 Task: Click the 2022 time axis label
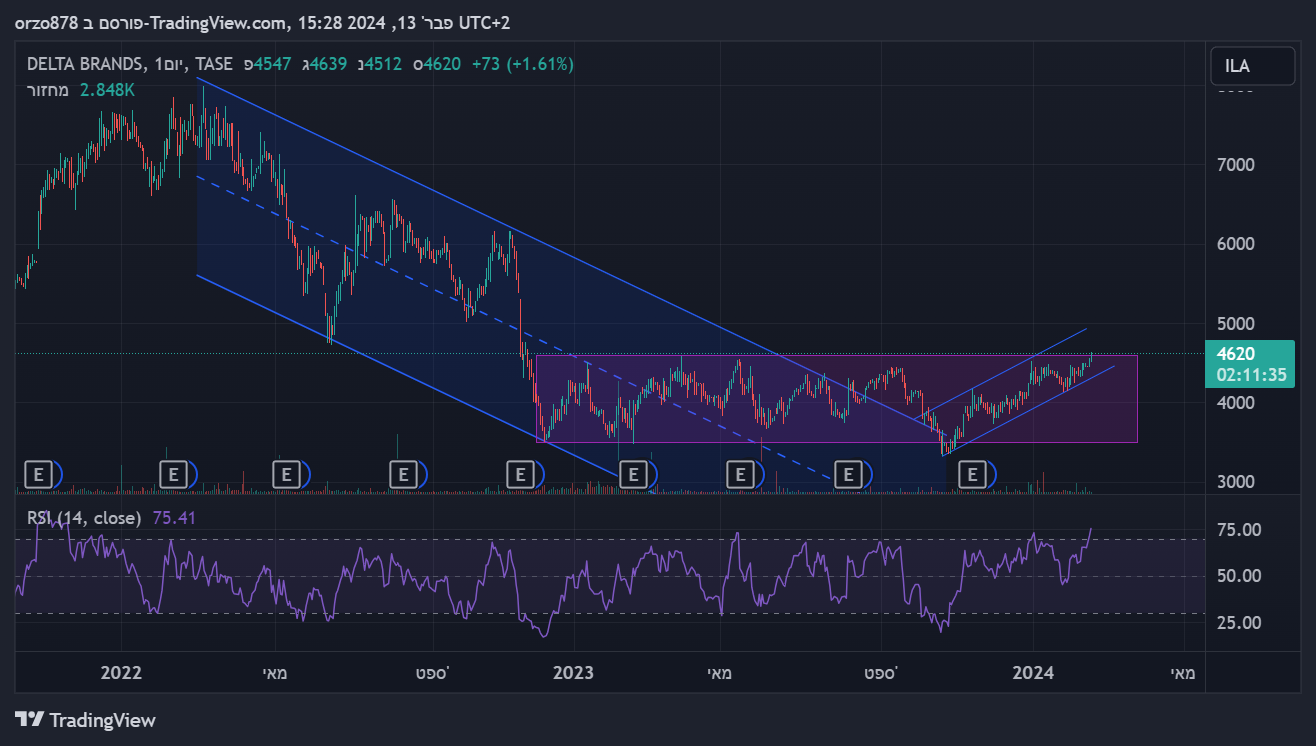122,673
